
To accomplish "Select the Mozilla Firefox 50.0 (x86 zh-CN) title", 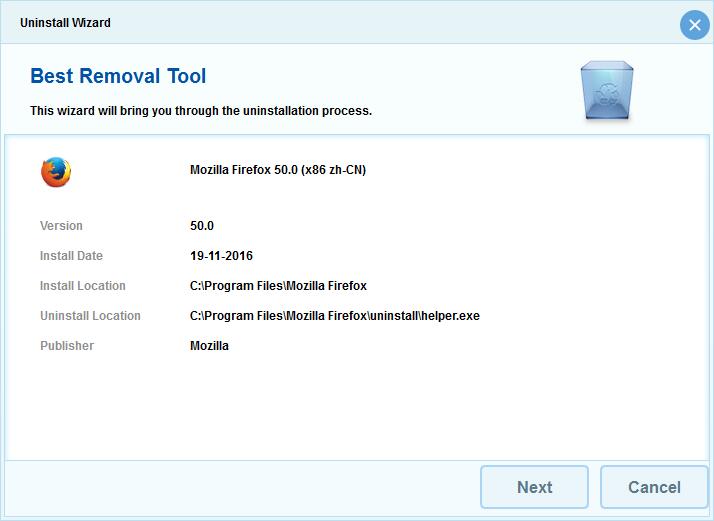I will click(x=278, y=170).
